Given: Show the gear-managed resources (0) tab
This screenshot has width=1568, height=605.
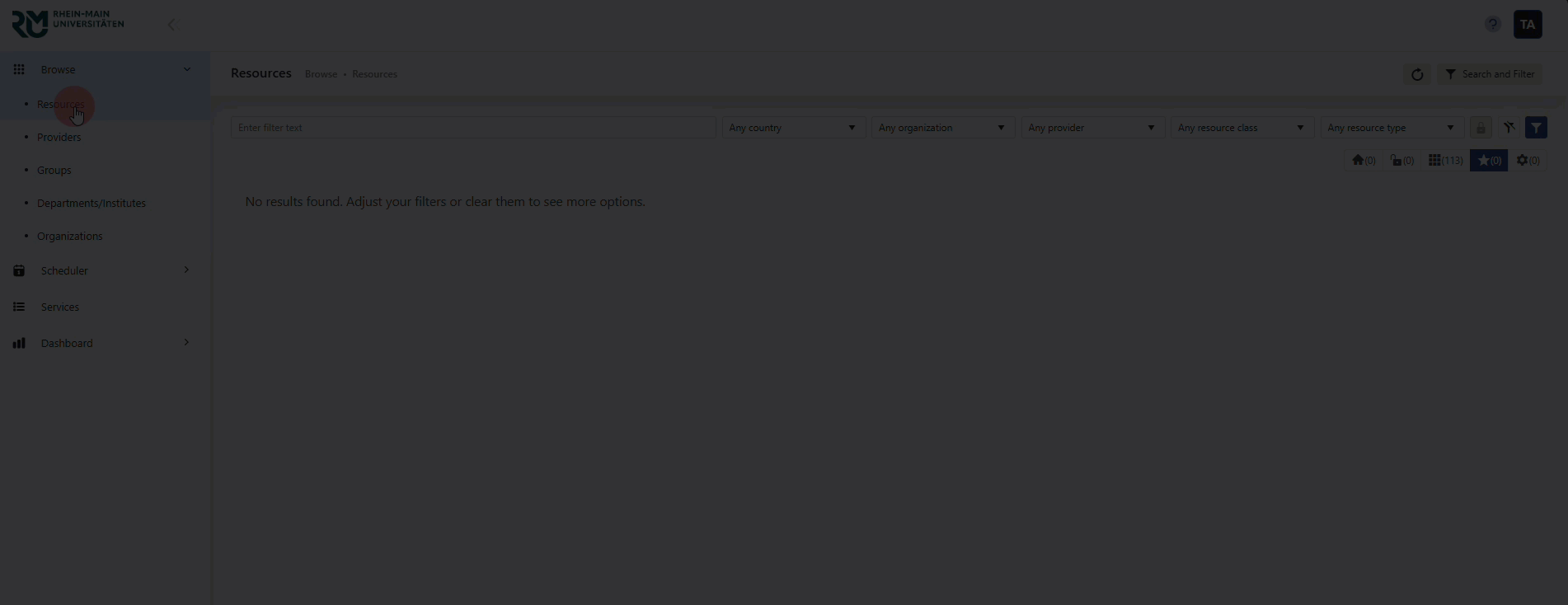Looking at the screenshot, I should (1528, 161).
